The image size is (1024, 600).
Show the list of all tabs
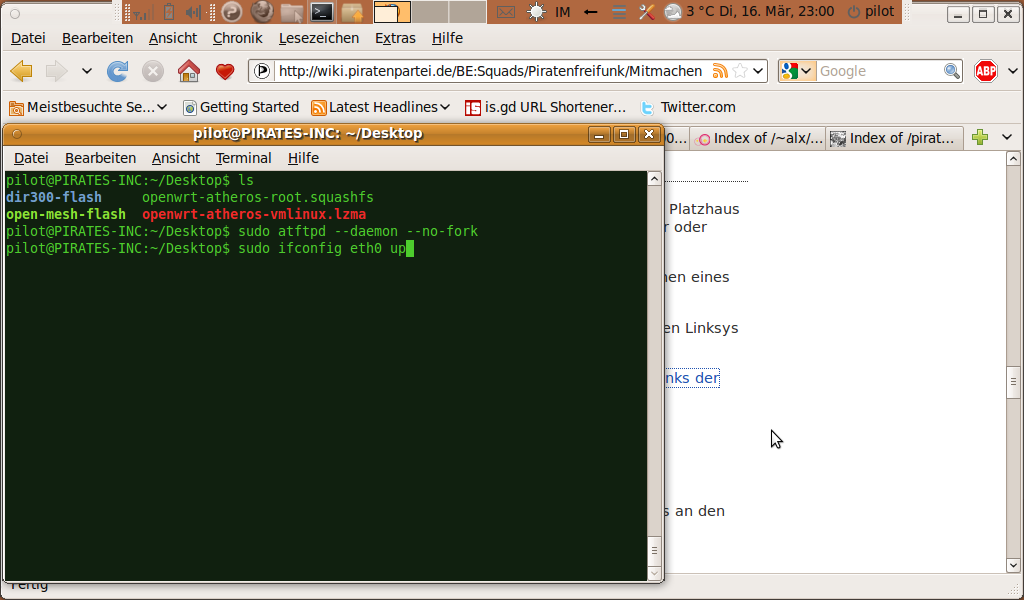pos(1007,138)
